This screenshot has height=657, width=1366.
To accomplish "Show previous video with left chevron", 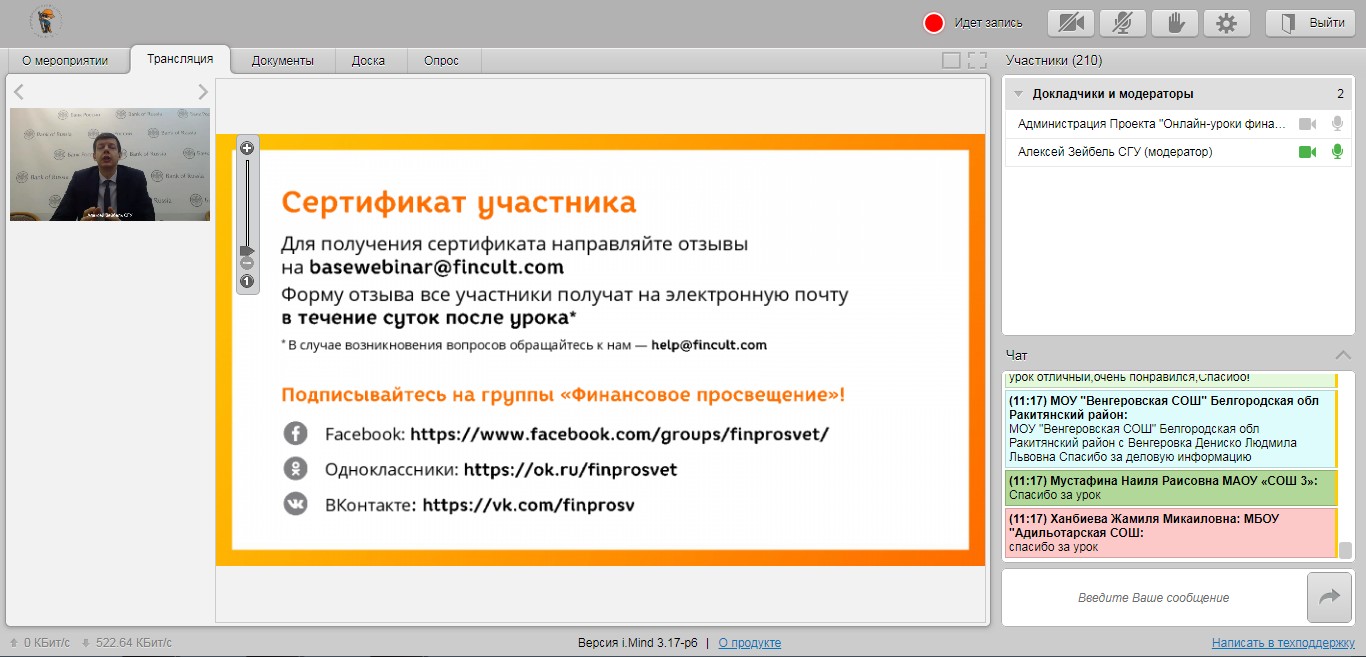I will coord(19,92).
